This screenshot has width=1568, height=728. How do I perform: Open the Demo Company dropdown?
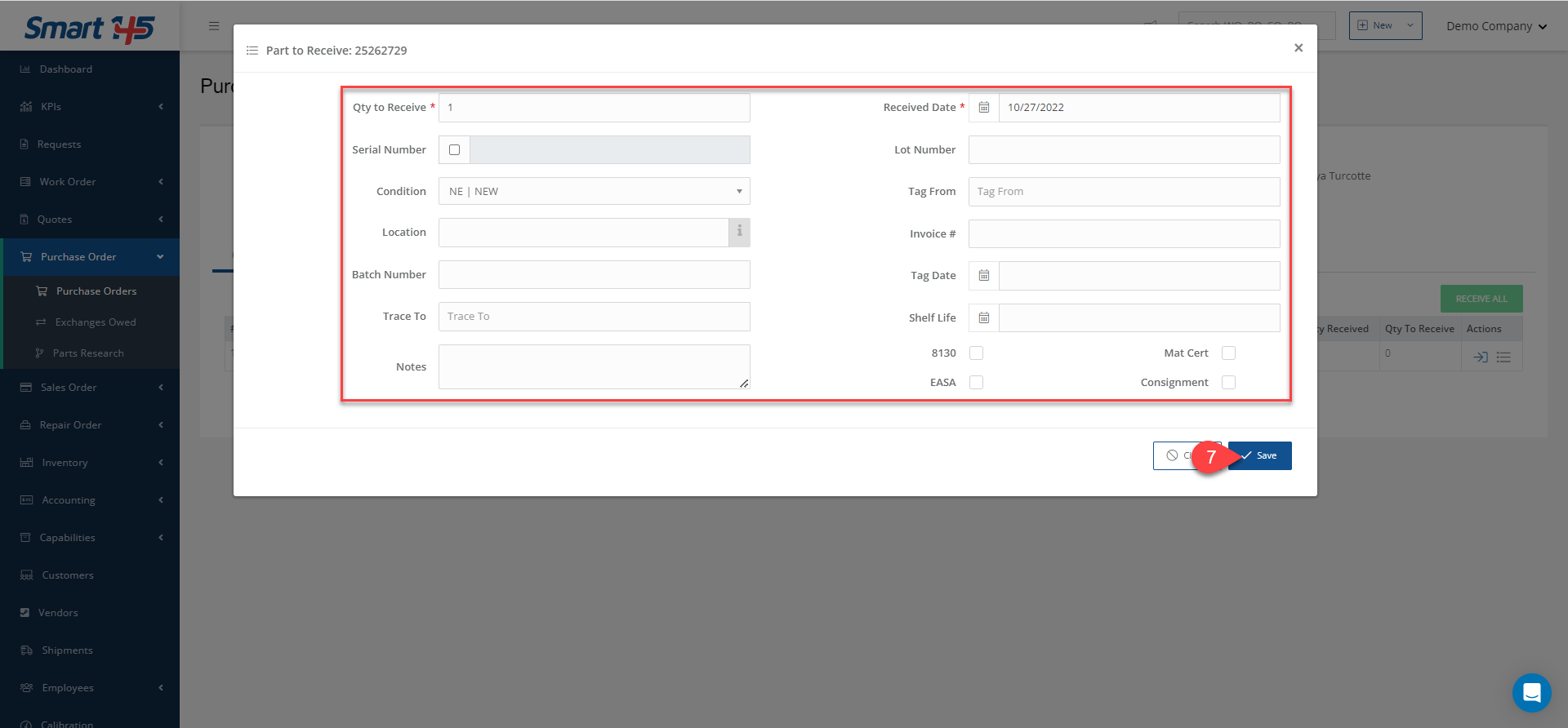(1496, 26)
